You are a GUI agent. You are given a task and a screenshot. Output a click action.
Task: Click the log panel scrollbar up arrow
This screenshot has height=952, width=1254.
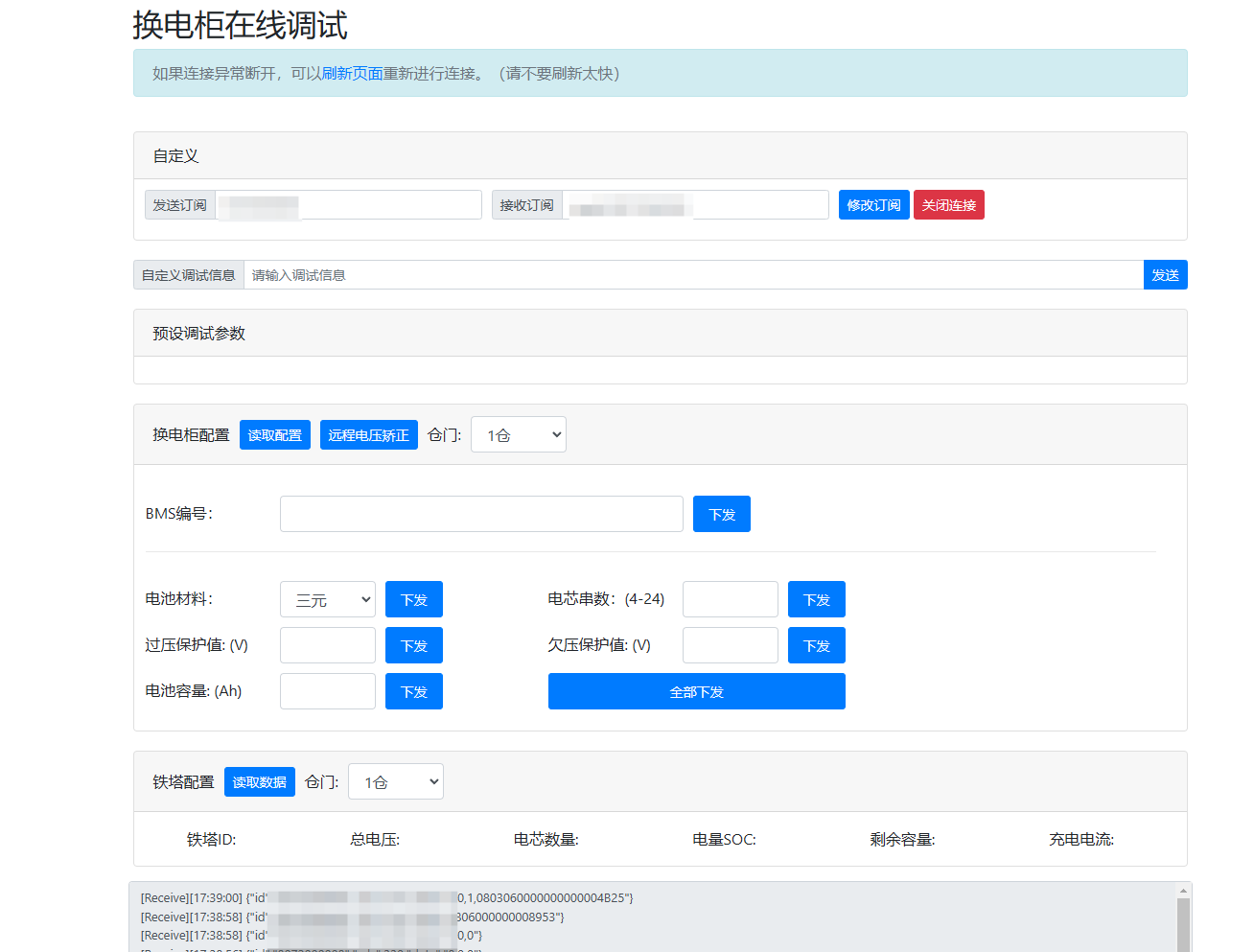click(x=1183, y=892)
